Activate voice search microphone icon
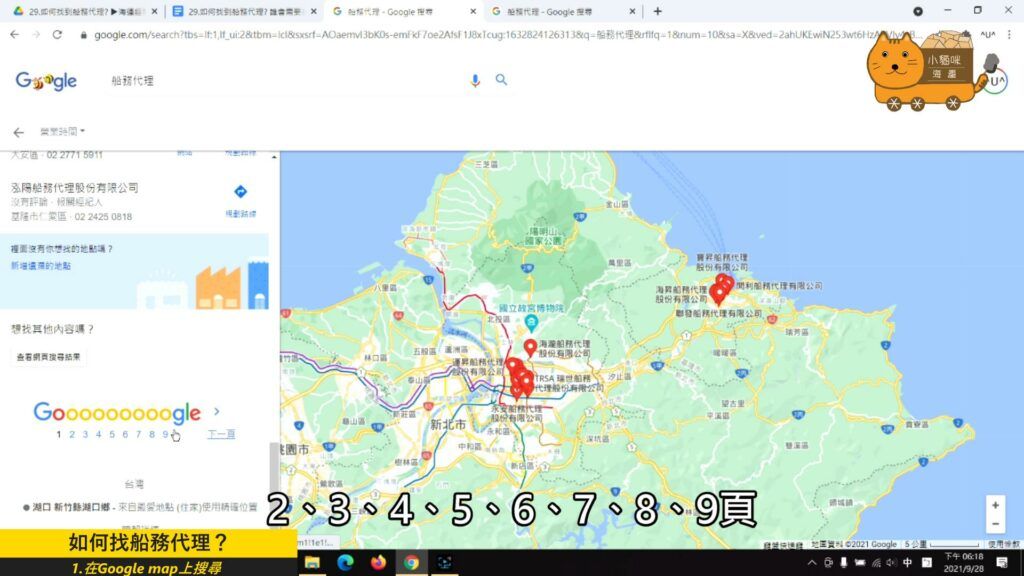This screenshot has width=1024, height=576. [x=475, y=80]
